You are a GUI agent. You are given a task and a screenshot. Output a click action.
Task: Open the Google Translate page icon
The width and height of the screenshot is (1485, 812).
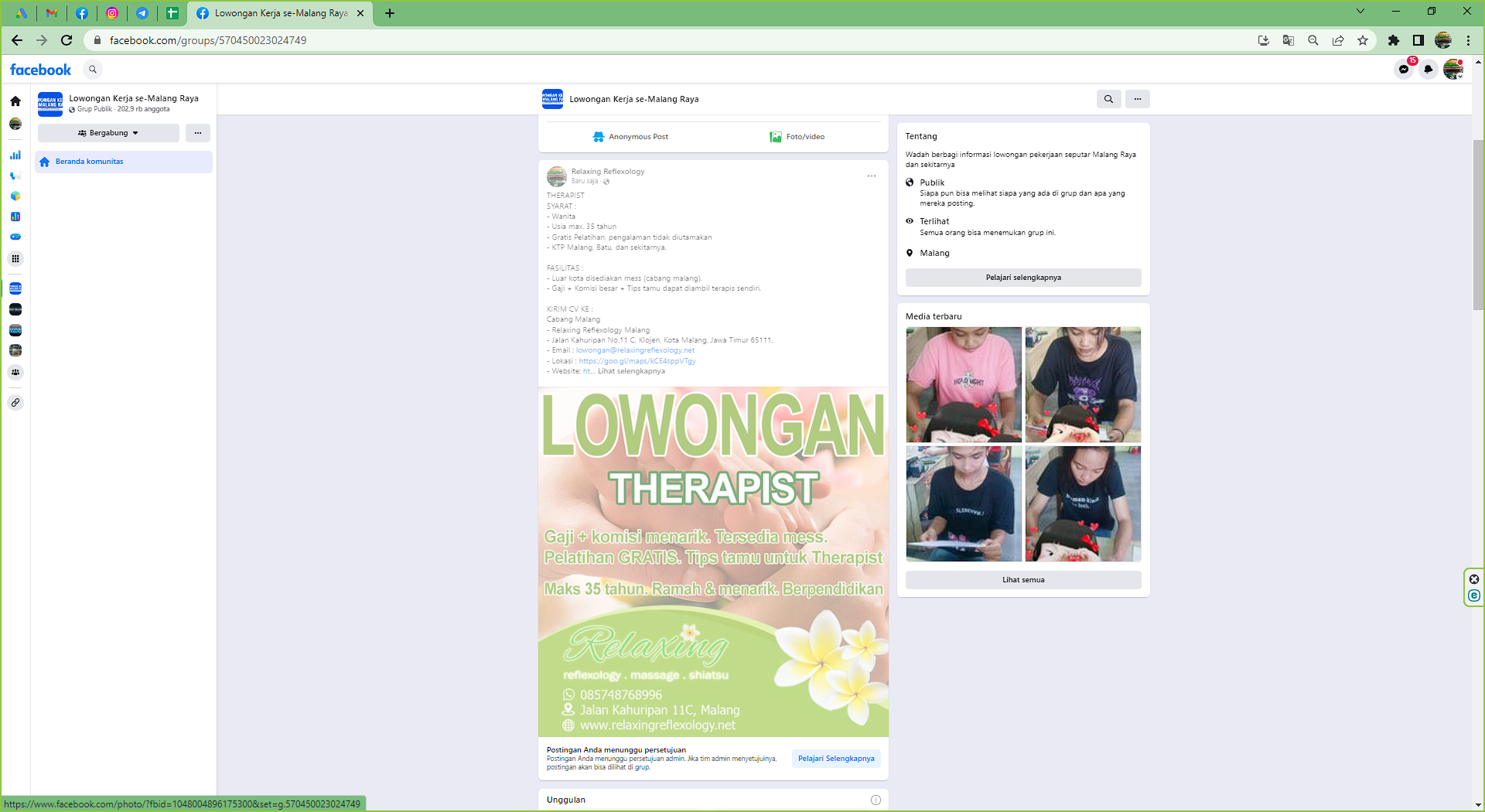click(1289, 40)
